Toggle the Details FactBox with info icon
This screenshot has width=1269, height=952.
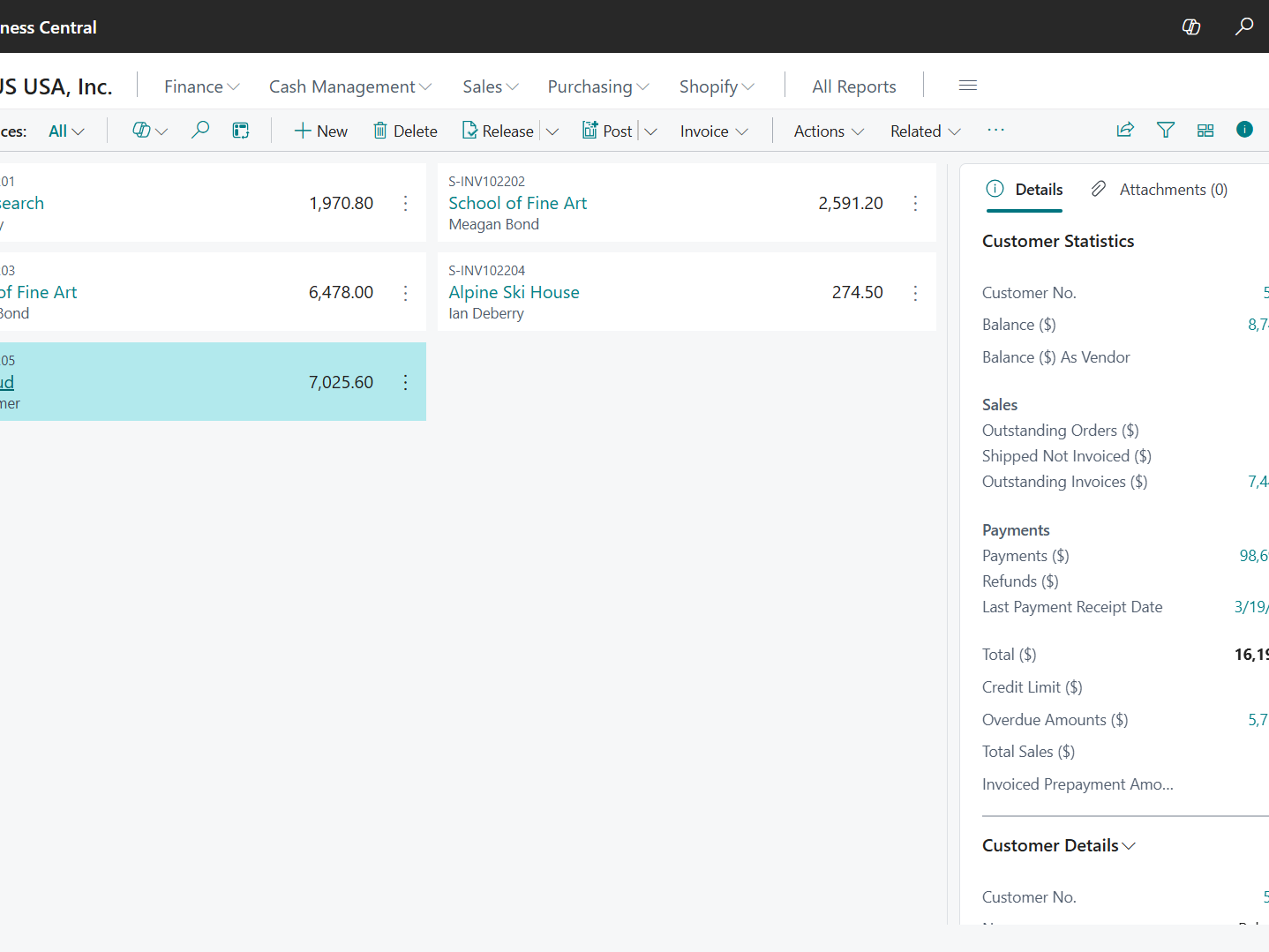[1244, 130]
